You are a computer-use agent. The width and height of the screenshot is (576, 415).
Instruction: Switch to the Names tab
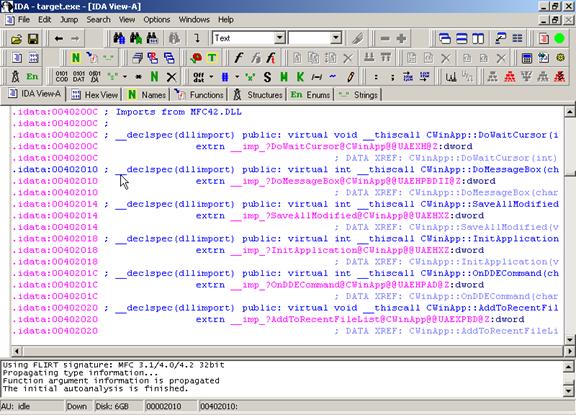click(147, 95)
